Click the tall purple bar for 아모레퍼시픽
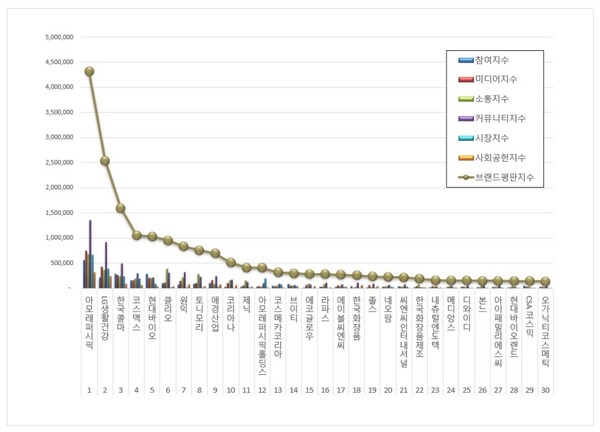This screenshot has width=600, height=432. 90,254
